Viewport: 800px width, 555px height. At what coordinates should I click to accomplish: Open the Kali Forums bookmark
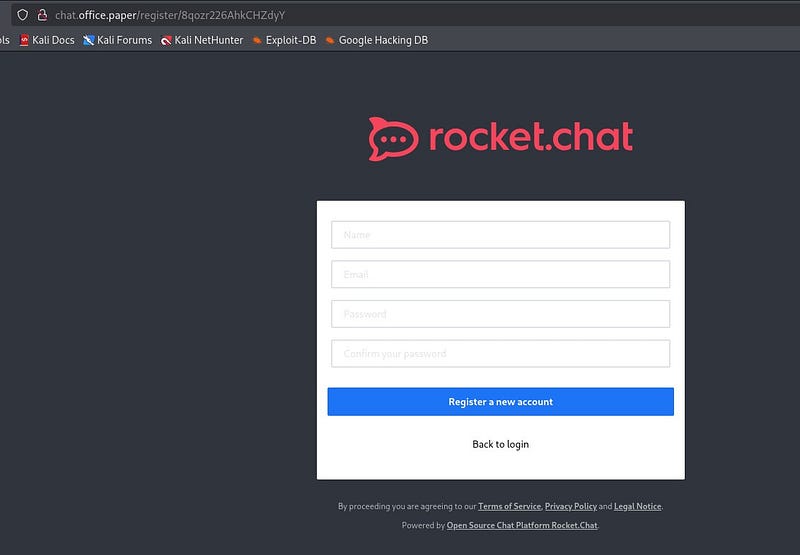(118, 40)
